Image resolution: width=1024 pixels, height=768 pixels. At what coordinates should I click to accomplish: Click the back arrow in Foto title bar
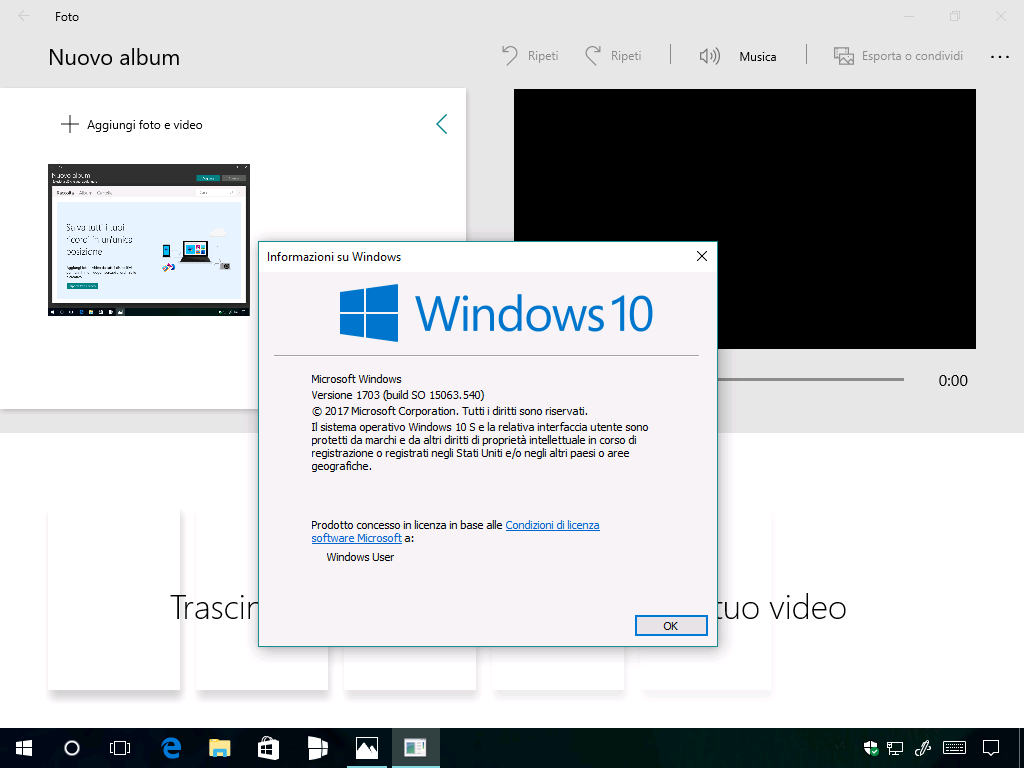pyautogui.click(x=24, y=16)
